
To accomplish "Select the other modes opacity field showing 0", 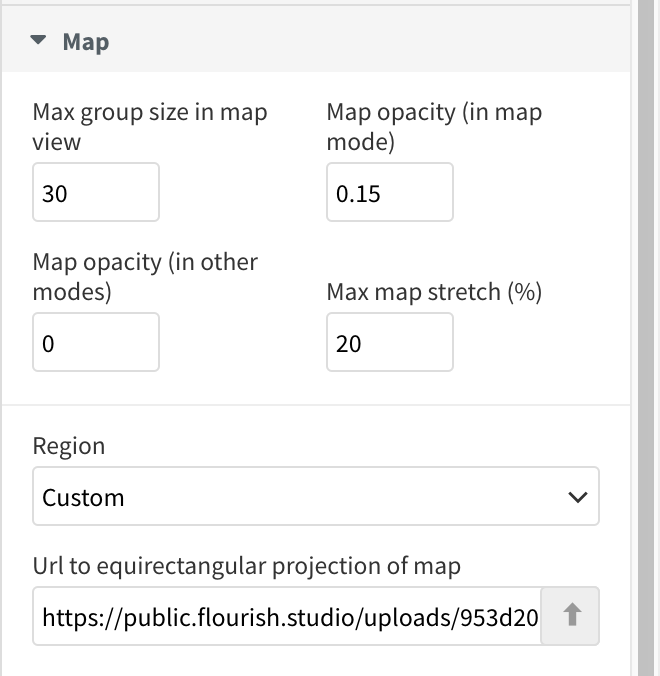I will click(96, 342).
